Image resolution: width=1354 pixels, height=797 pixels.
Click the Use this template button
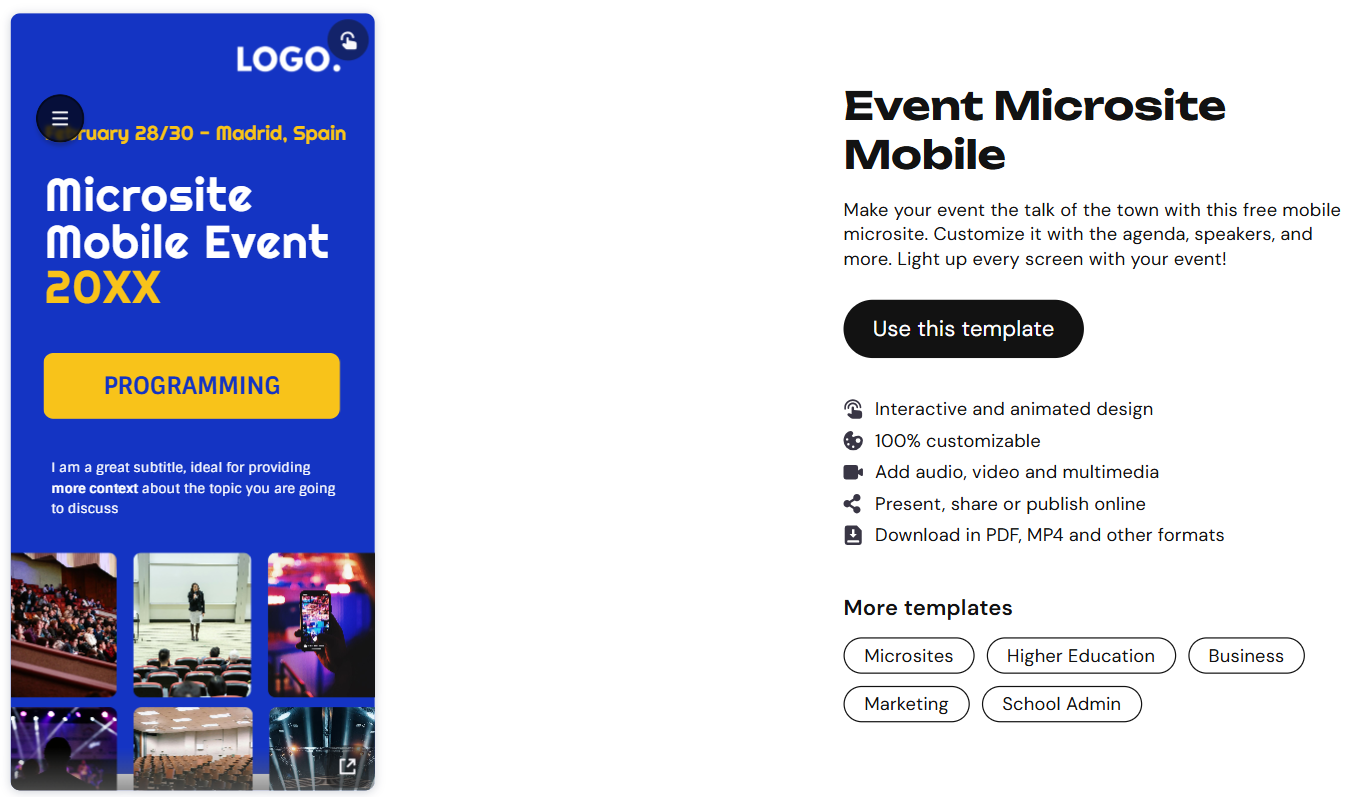(962, 328)
